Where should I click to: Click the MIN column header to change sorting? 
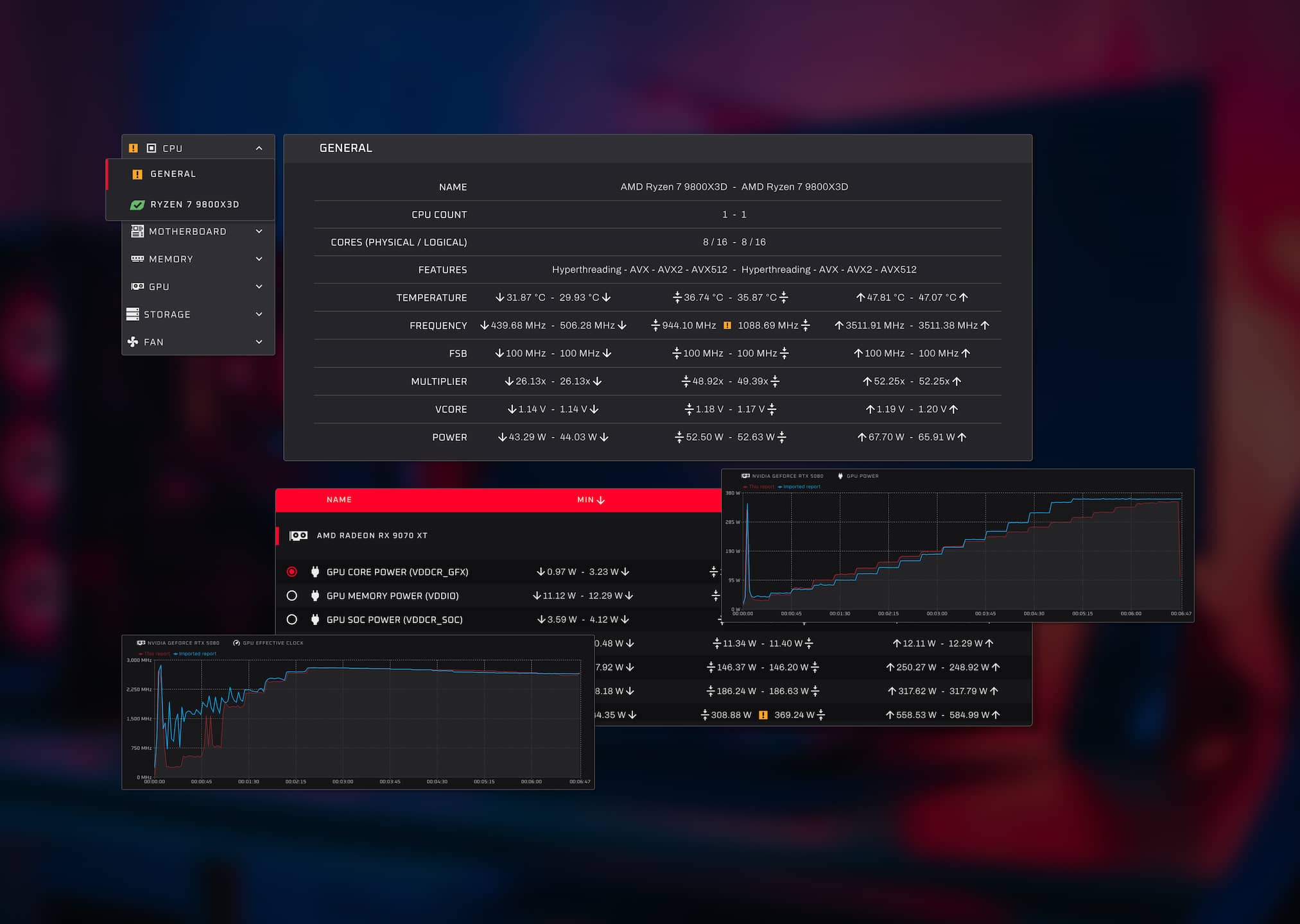(x=589, y=499)
